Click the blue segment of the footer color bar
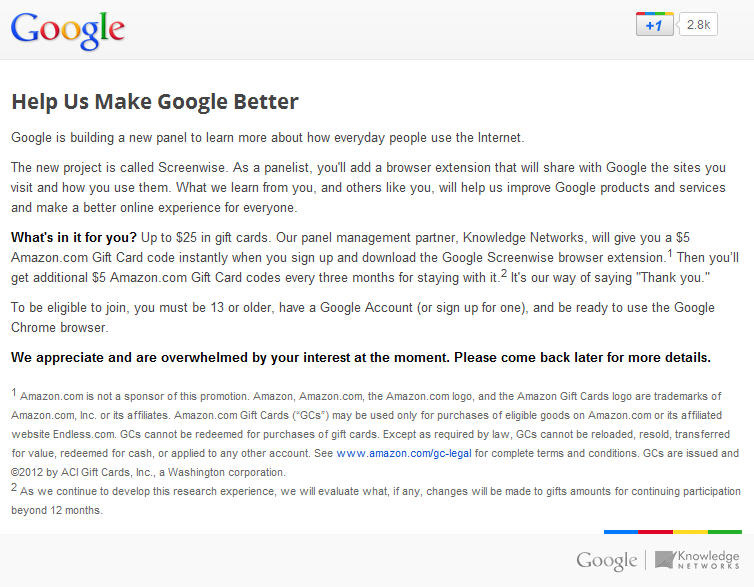The height and width of the screenshot is (587, 754). point(621,532)
